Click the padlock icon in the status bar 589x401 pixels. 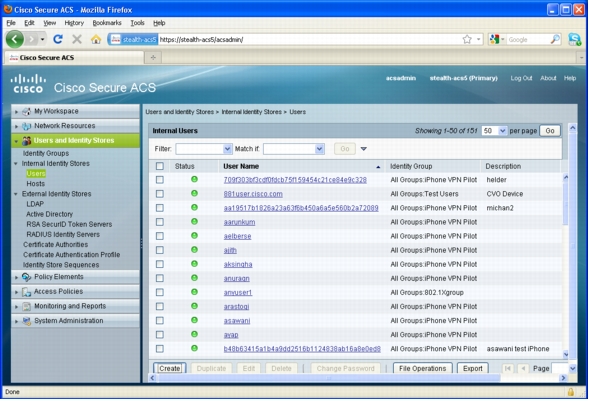coord(571,392)
